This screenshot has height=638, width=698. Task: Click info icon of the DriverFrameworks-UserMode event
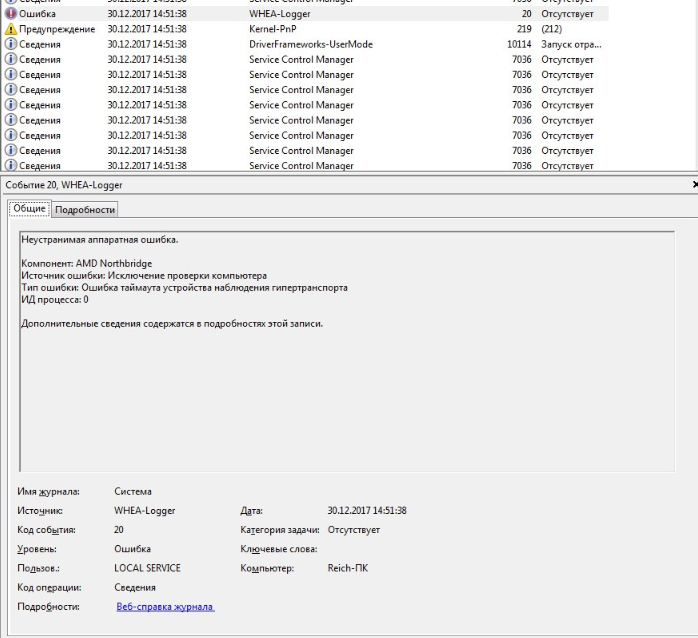pyautogui.click(x=11, y=45)
